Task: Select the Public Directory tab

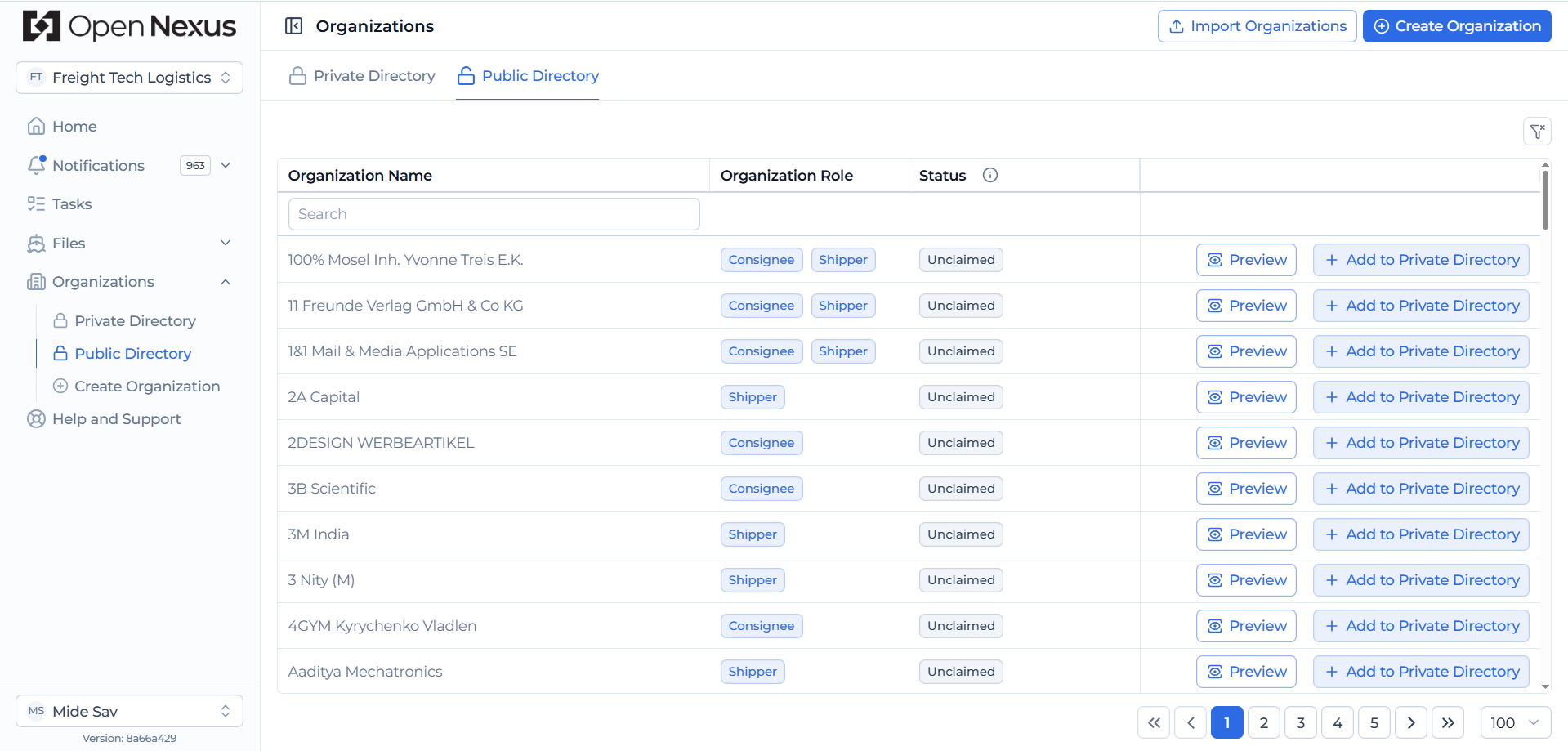Action: (528, 76)
